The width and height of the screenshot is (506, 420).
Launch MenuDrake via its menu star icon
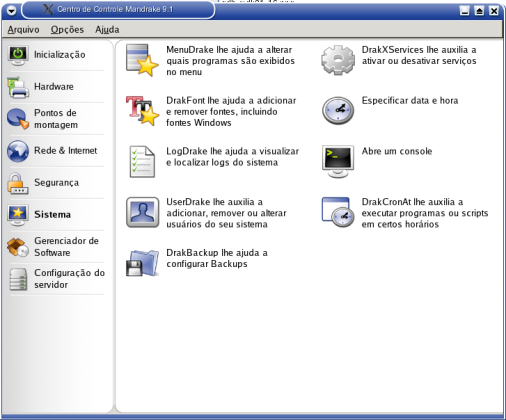[x=142, y=60]
